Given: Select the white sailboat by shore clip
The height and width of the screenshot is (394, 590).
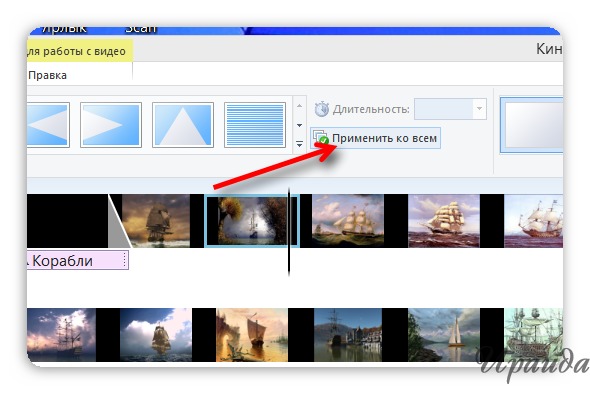Looking at the screenshot, I should pyautogui.click(x=444, y=335).
